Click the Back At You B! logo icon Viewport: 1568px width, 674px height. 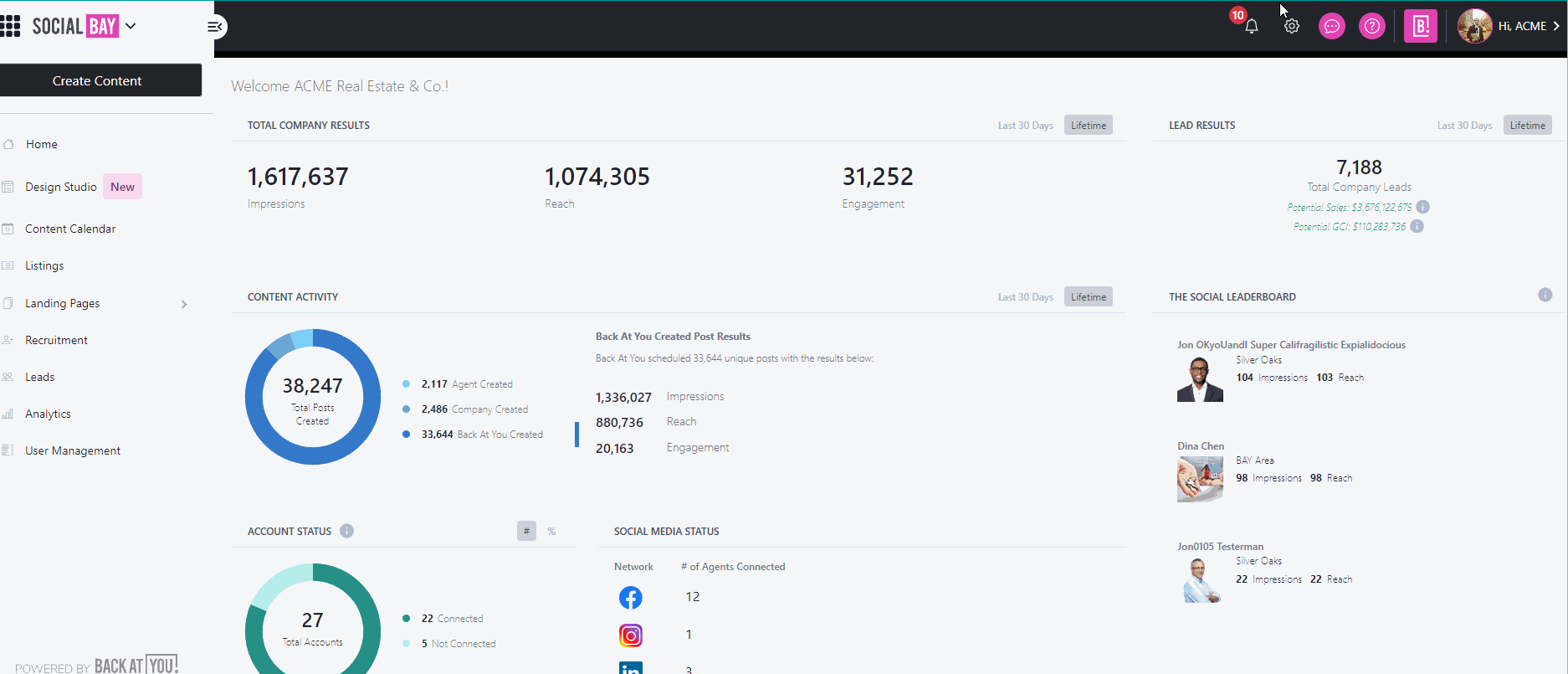[1421, 26]
